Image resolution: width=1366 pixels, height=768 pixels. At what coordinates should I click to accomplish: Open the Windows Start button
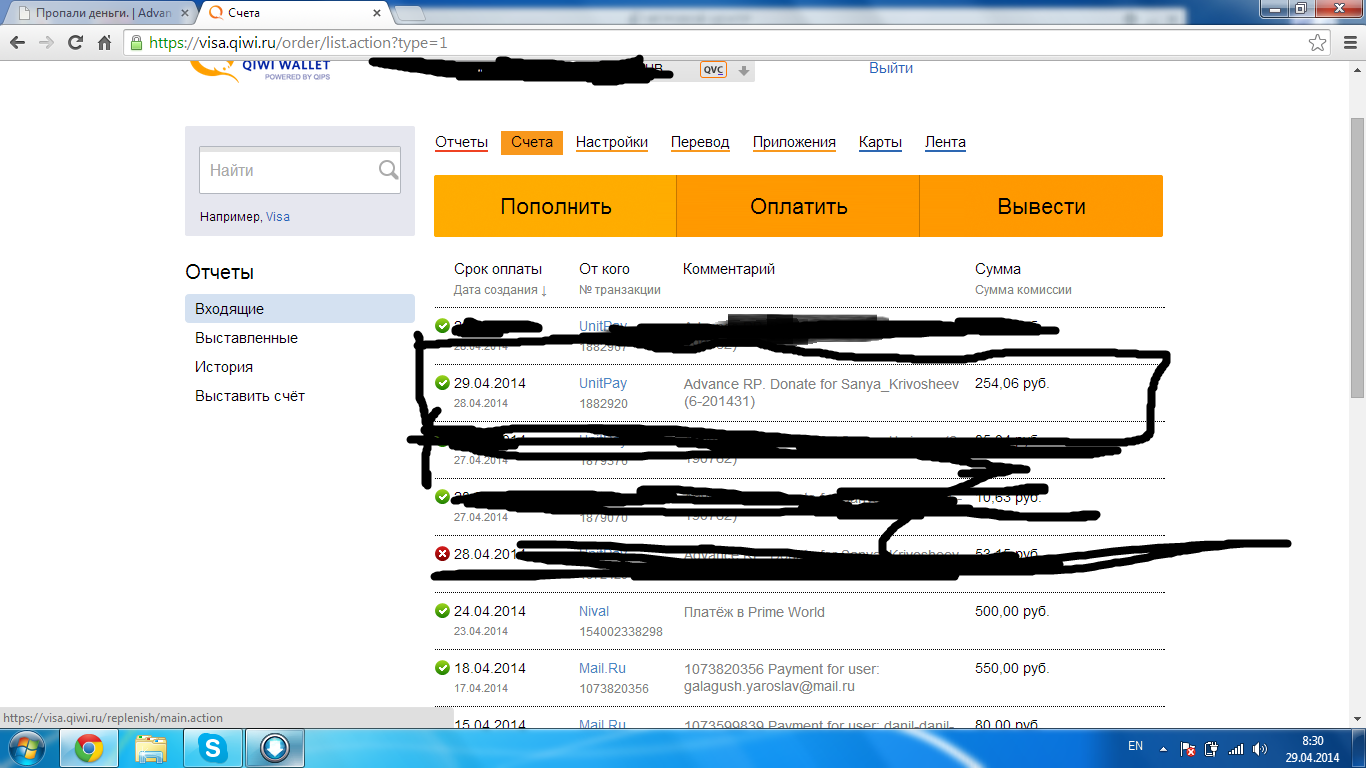(x=26, y=748)
